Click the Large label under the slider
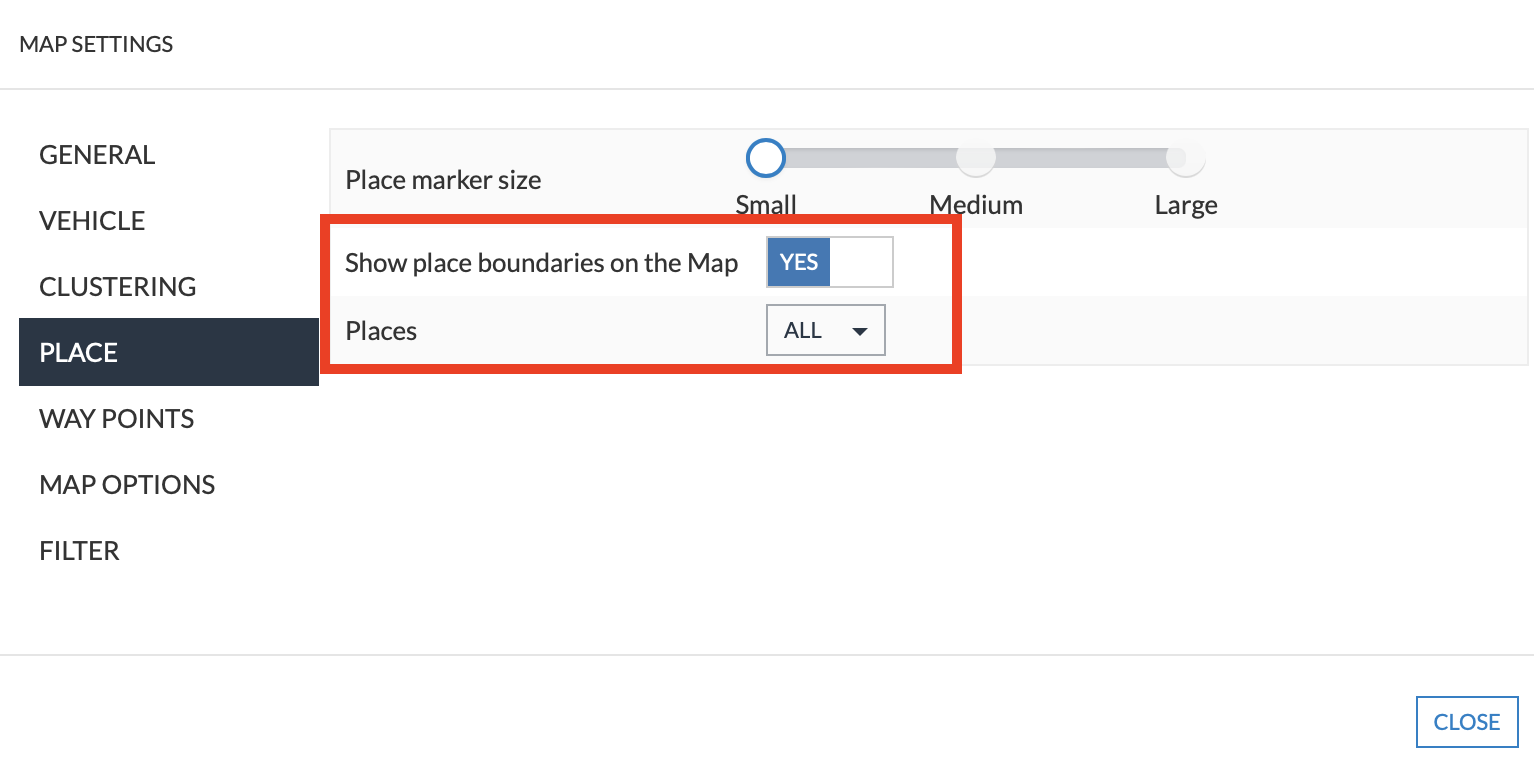 [x=1186, y=205]
